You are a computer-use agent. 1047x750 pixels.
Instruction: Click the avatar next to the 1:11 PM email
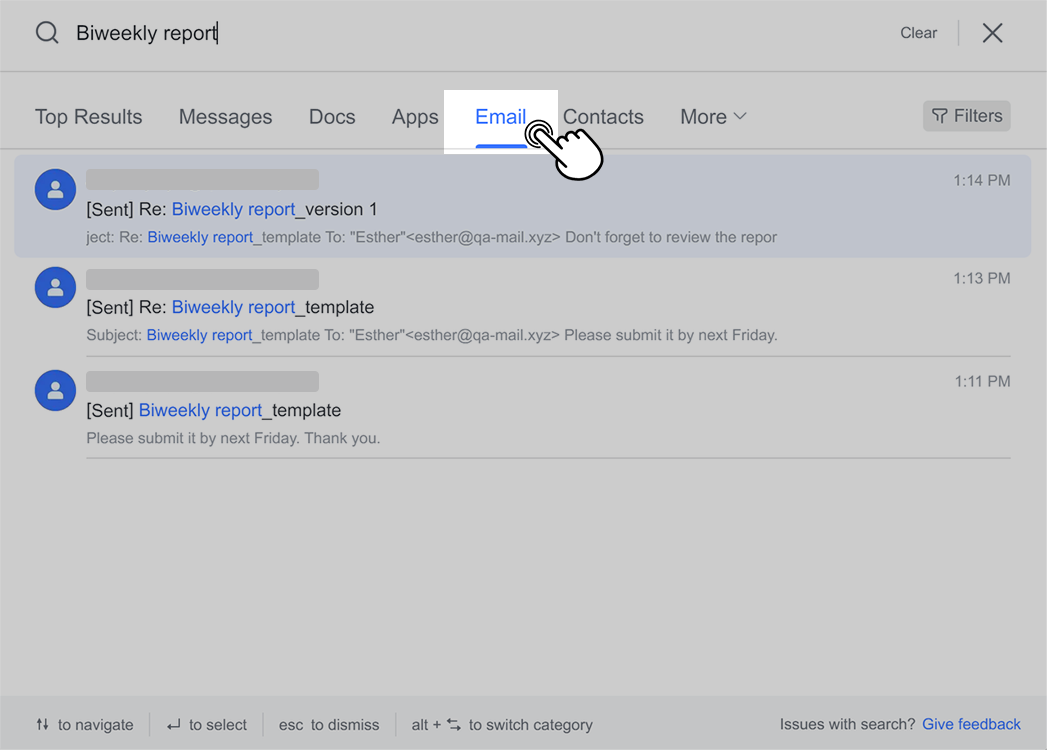(x=55, y=390)
